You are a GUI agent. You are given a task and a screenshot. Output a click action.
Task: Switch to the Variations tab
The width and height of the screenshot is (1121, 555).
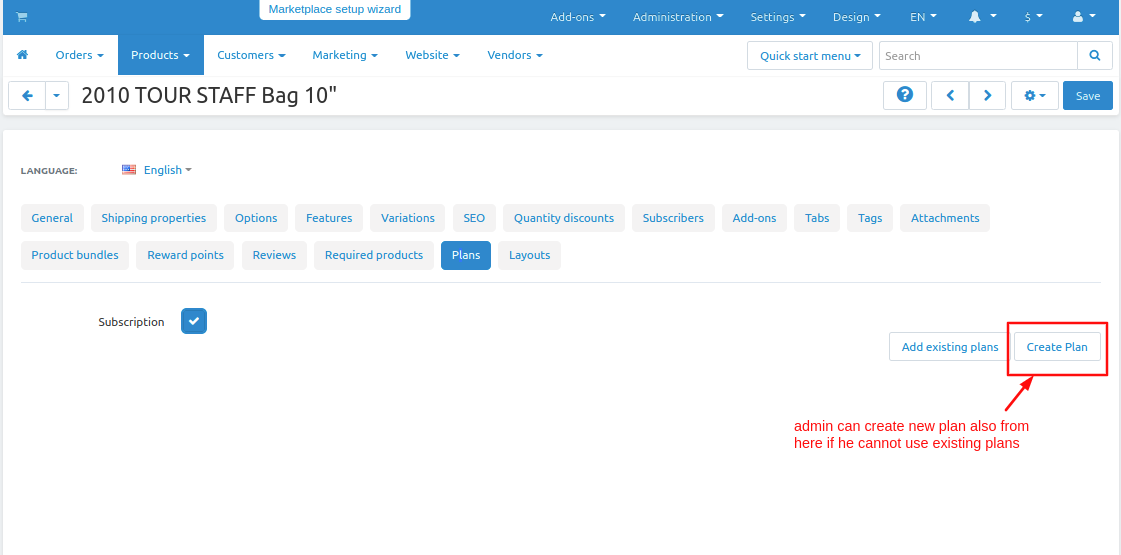pos(408,218)
